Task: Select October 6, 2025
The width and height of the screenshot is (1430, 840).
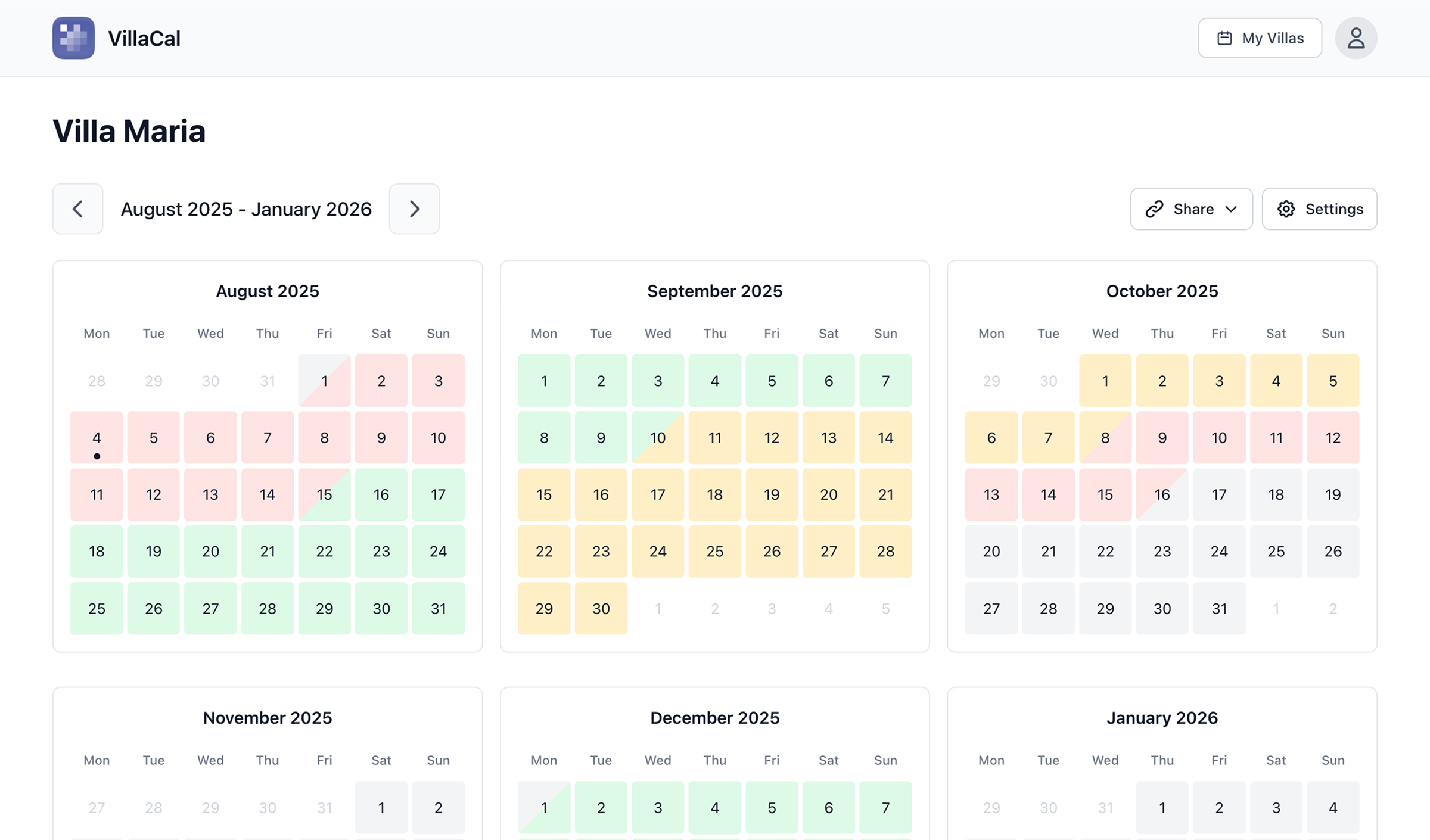Action: click(991, 438)
